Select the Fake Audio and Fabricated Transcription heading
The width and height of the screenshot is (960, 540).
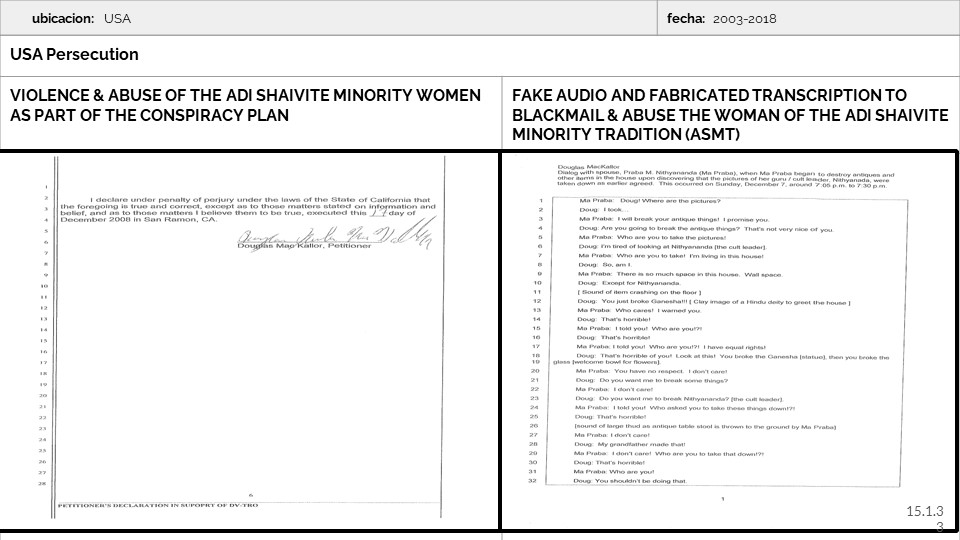point(729,114)
